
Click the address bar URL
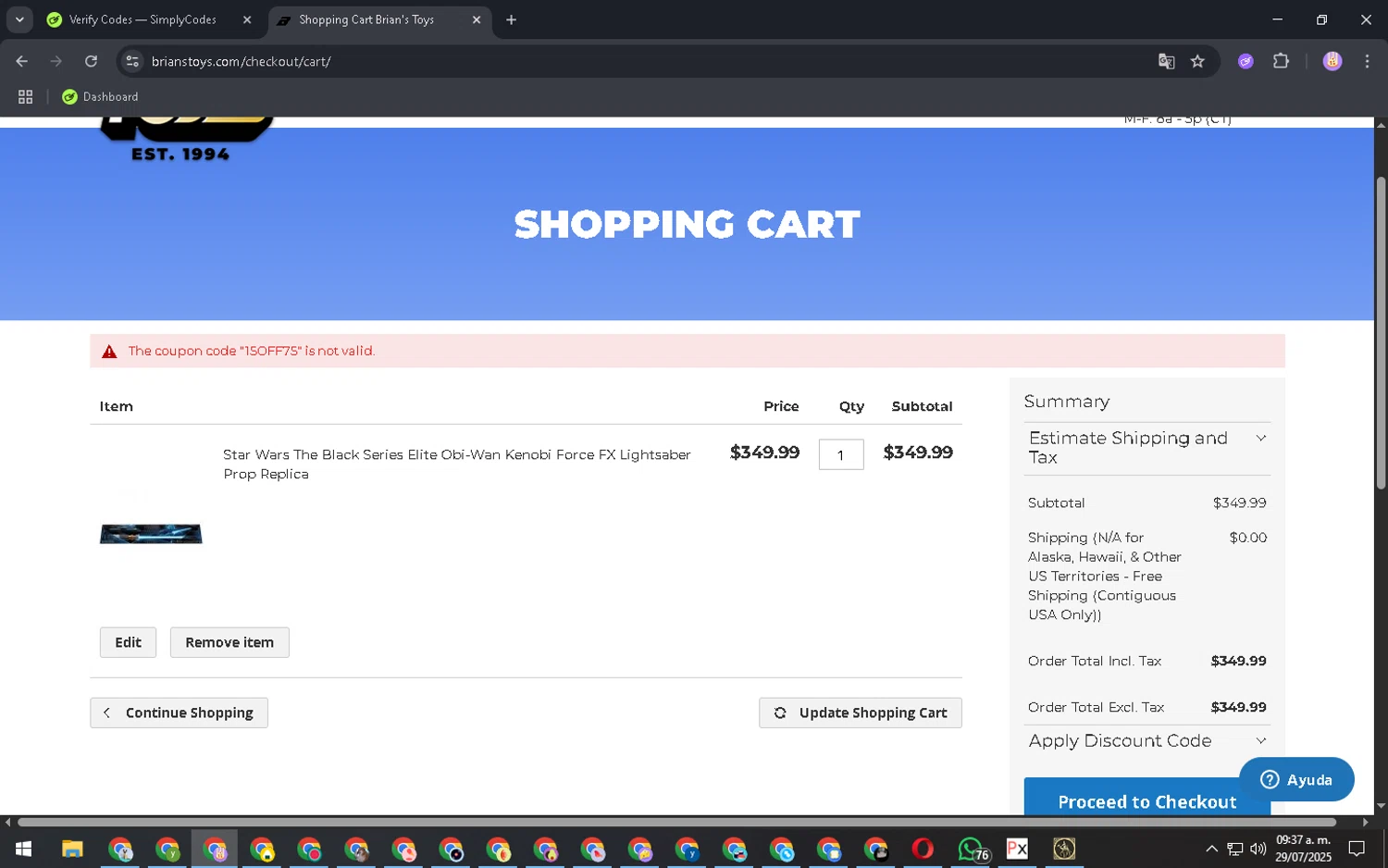tap(242, 61)
